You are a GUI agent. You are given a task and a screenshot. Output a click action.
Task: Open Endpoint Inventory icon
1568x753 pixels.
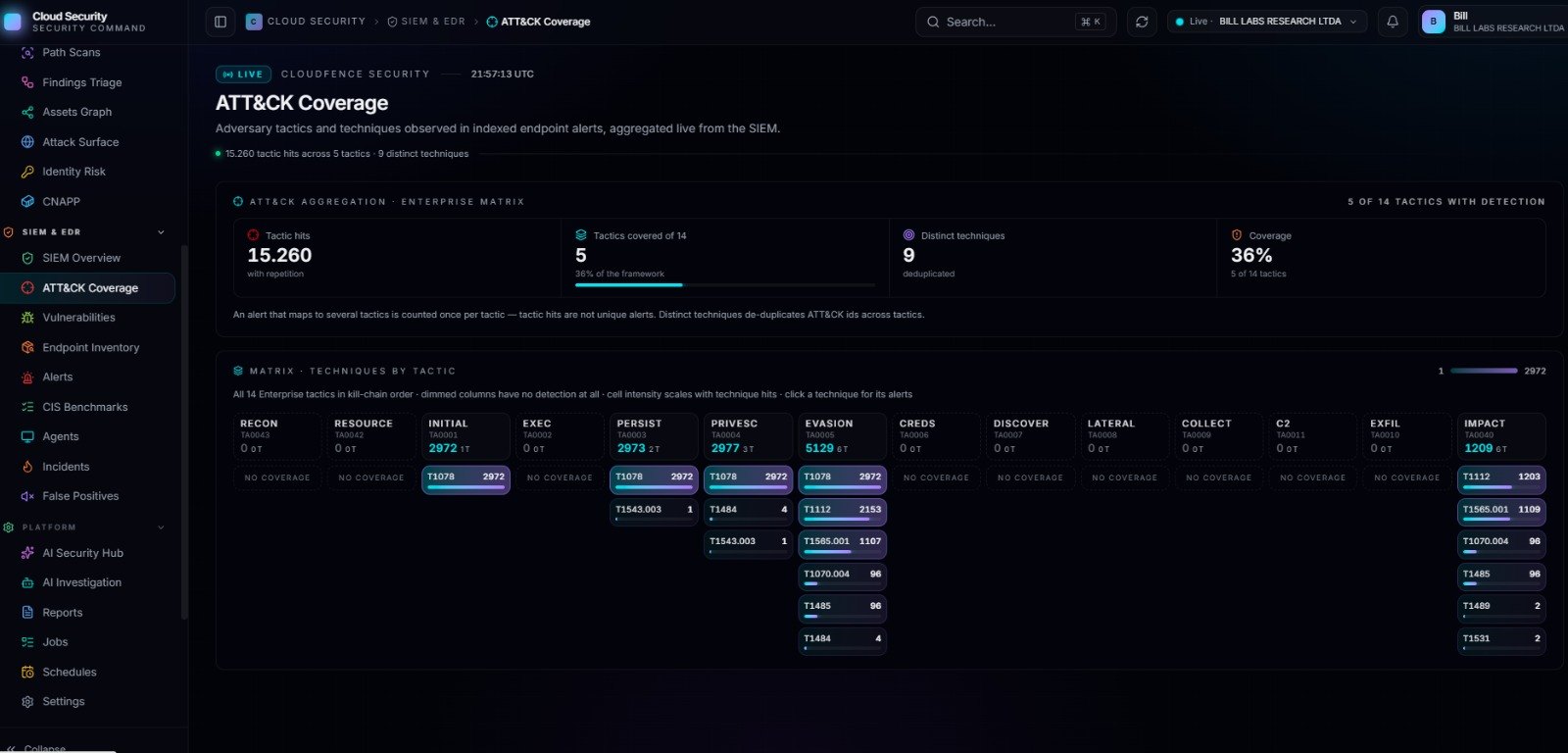click(x=27, y=347)
